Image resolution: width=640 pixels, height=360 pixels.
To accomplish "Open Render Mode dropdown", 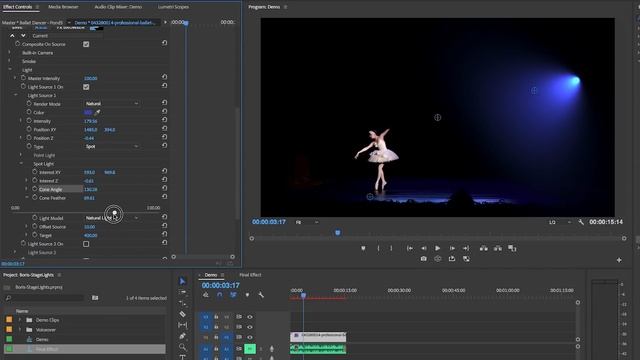I will 112,104.
